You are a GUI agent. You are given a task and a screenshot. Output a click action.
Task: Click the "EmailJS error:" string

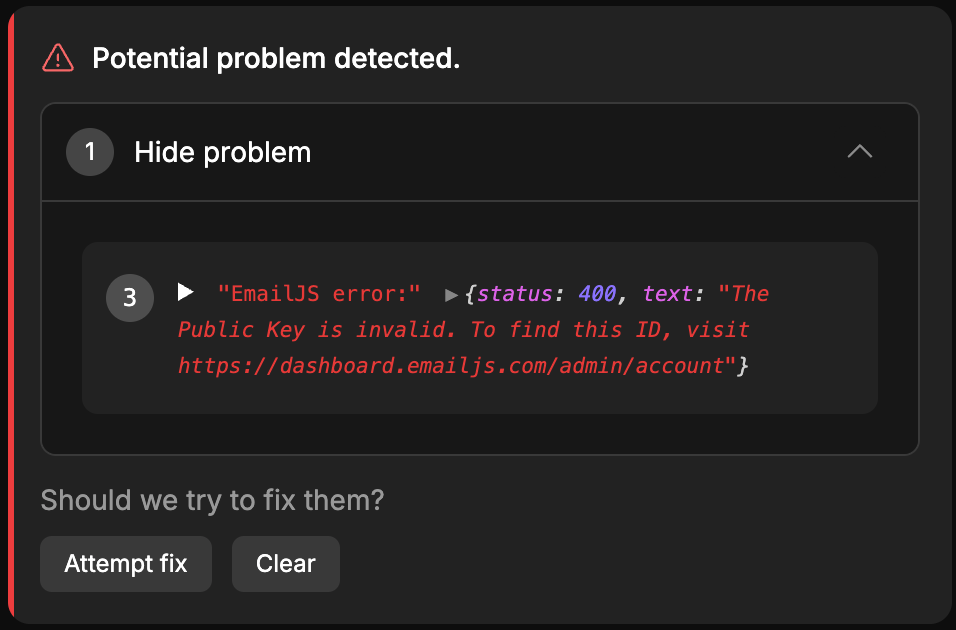pyautogui.click(x=319, y=294)
